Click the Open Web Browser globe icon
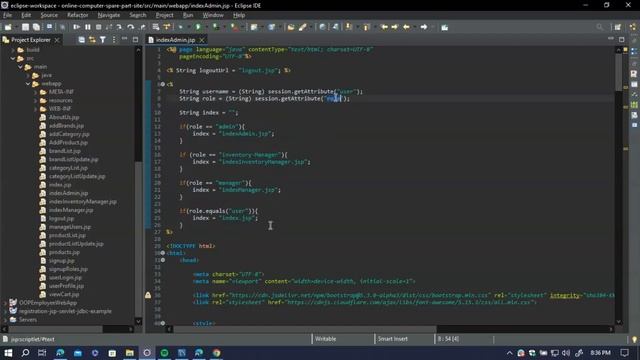This screenshot has width=640, height=360. (322, 27)
